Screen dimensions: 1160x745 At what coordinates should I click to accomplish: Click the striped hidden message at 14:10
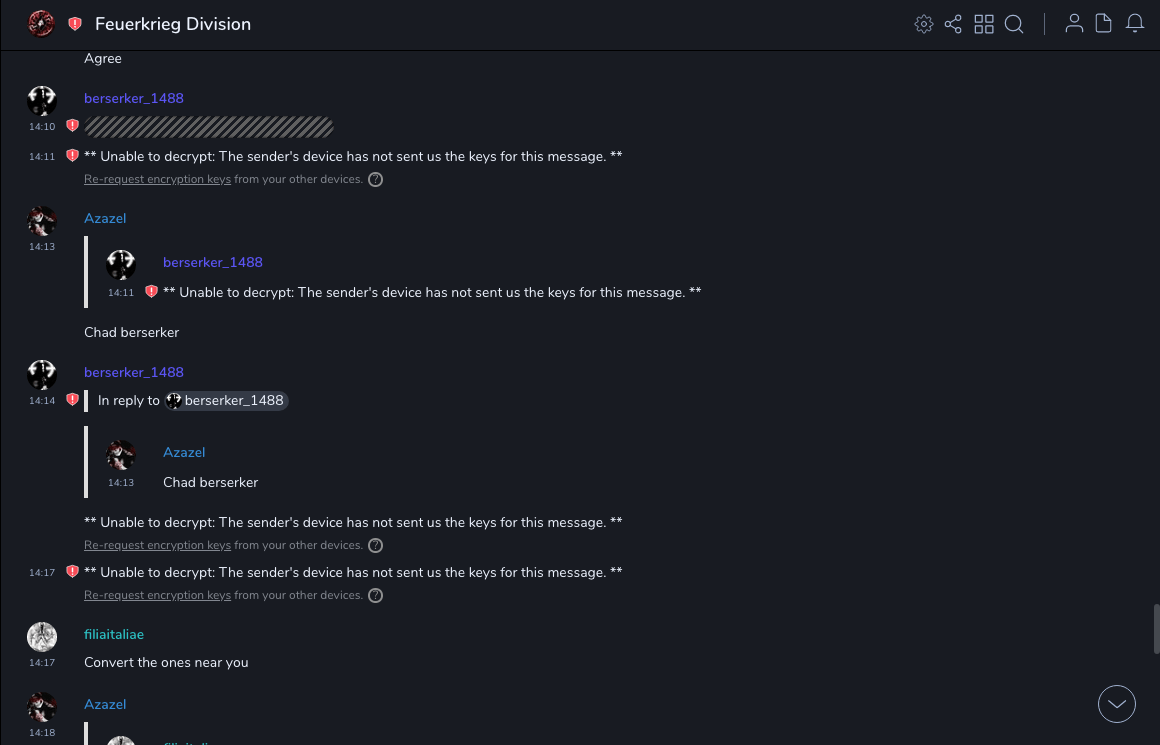tap(209, 127)
